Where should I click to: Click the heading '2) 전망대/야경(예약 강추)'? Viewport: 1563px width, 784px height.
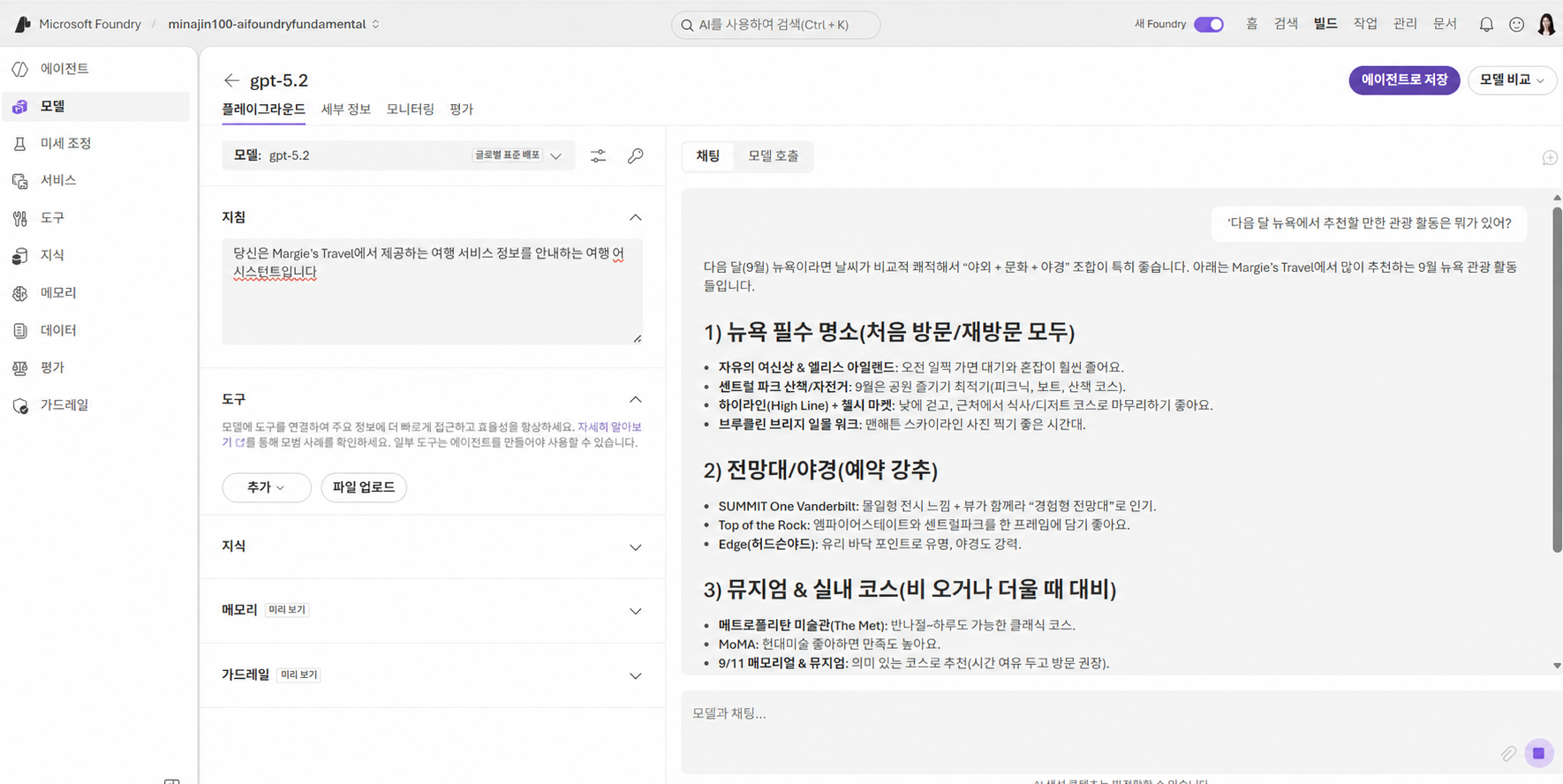click(820, 470)
